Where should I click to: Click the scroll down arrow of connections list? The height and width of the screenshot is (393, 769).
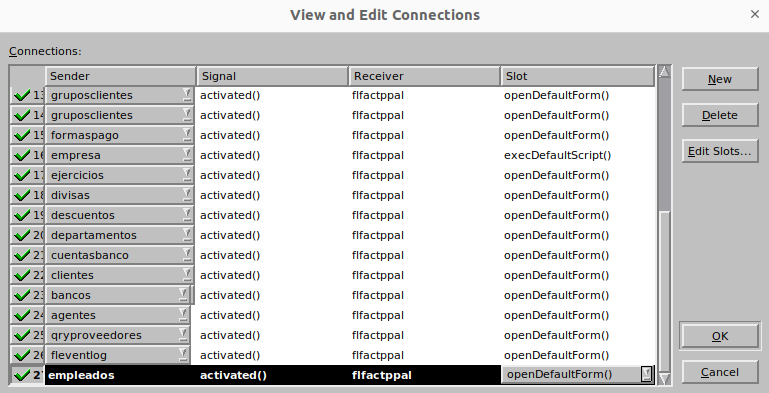click(665, 378)
